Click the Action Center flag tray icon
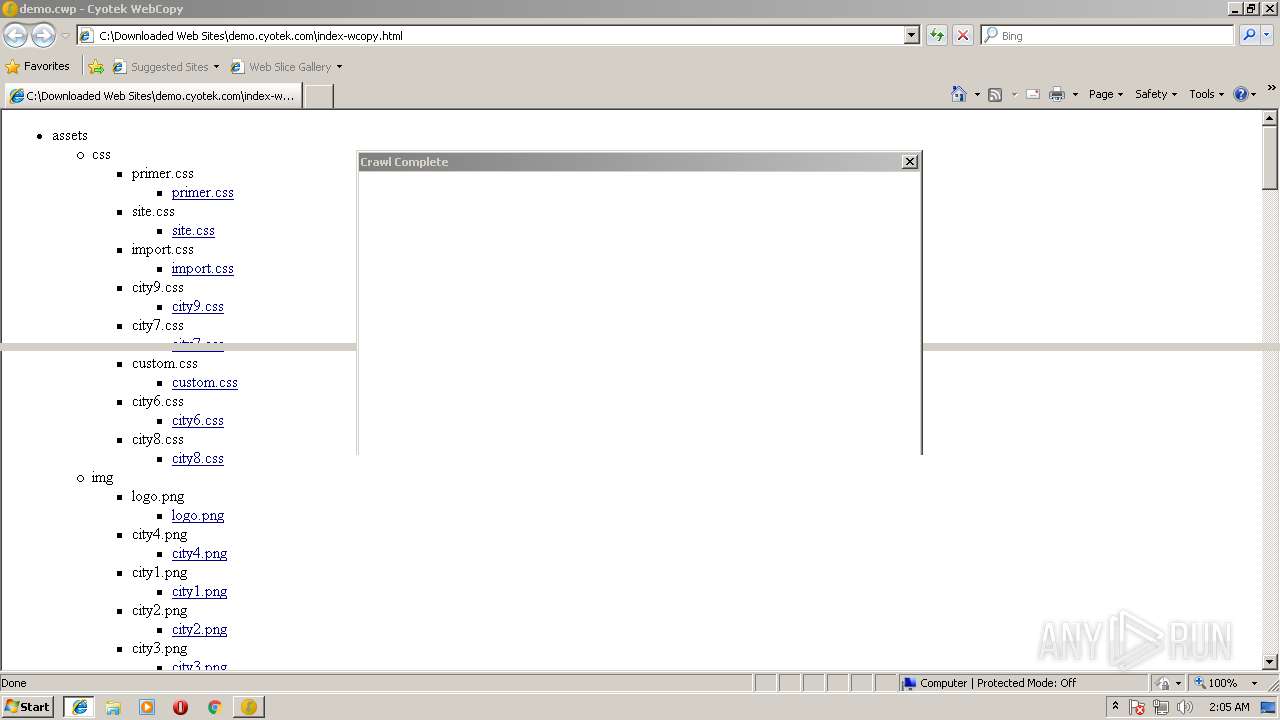This screenshot has height=720, width=1280. click(1137, 707)
